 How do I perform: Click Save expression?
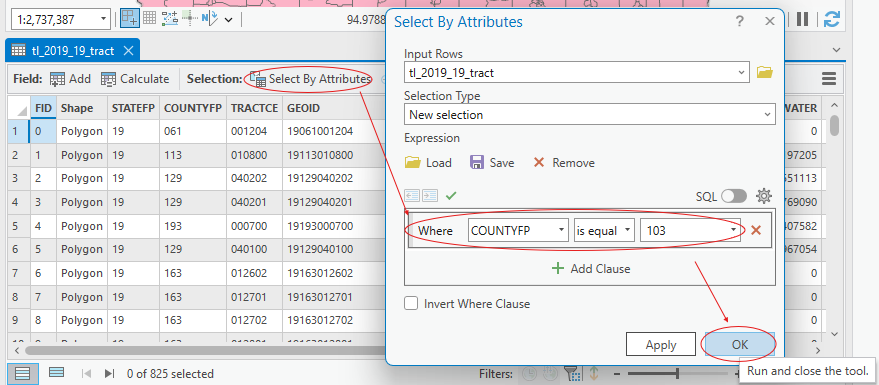[x=492, y=163]
